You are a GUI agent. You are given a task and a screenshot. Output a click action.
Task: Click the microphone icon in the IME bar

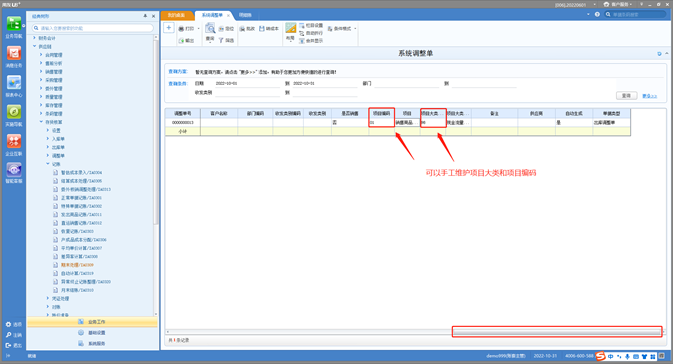627,356
